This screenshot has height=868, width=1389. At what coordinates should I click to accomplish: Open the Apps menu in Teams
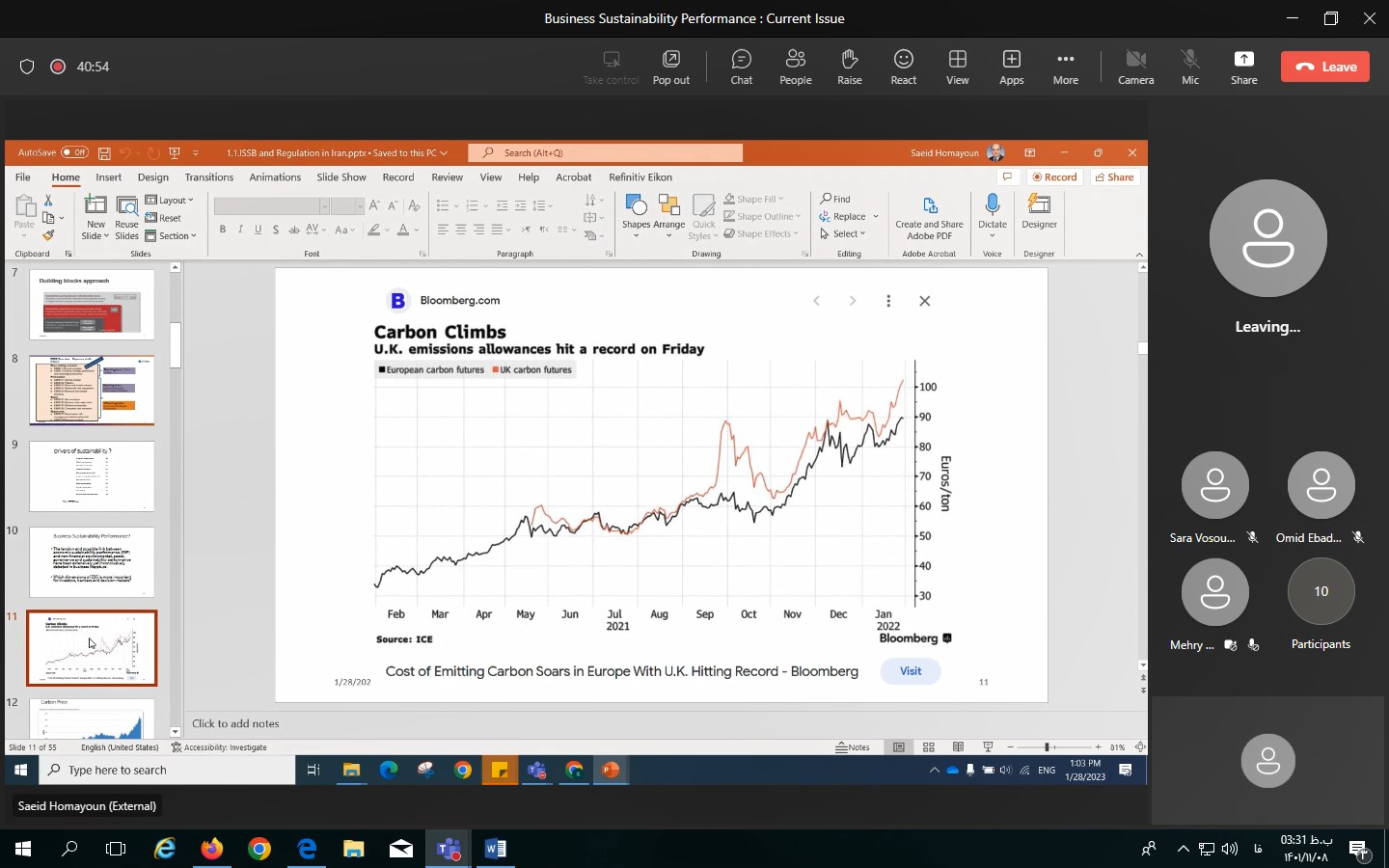pos(1011,67)
